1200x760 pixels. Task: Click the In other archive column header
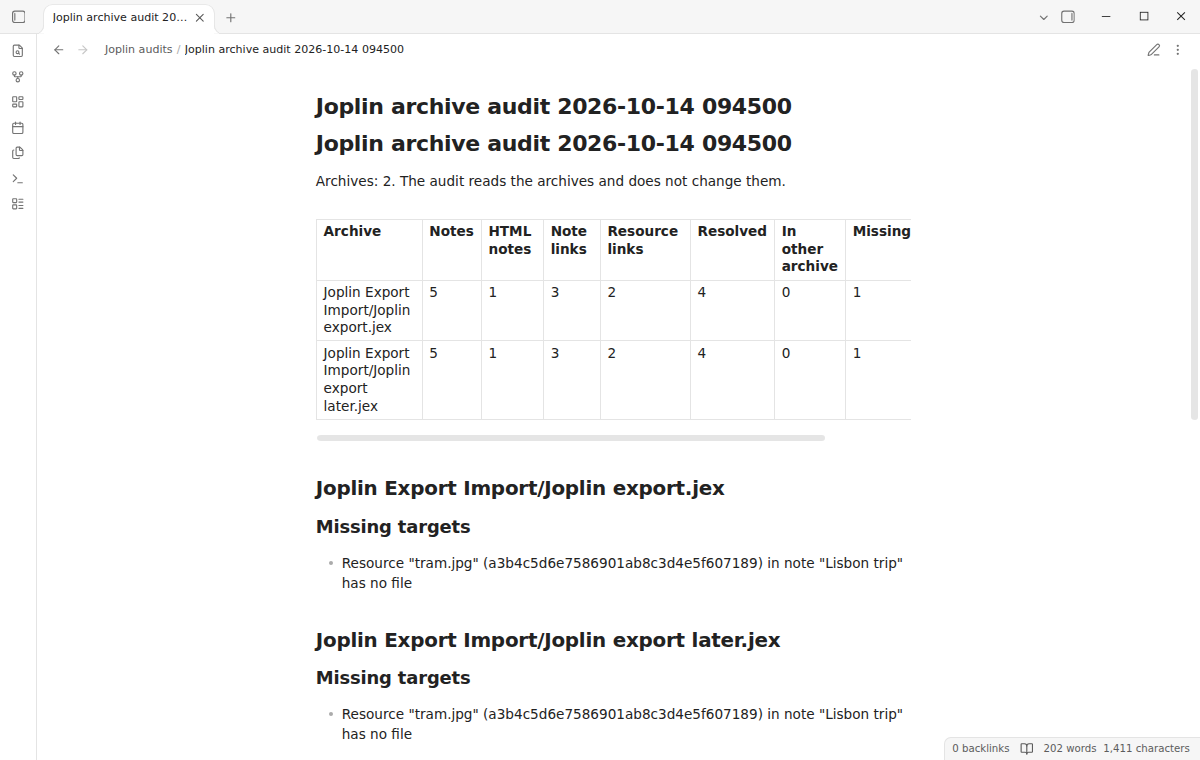click(x=810, y=250)
